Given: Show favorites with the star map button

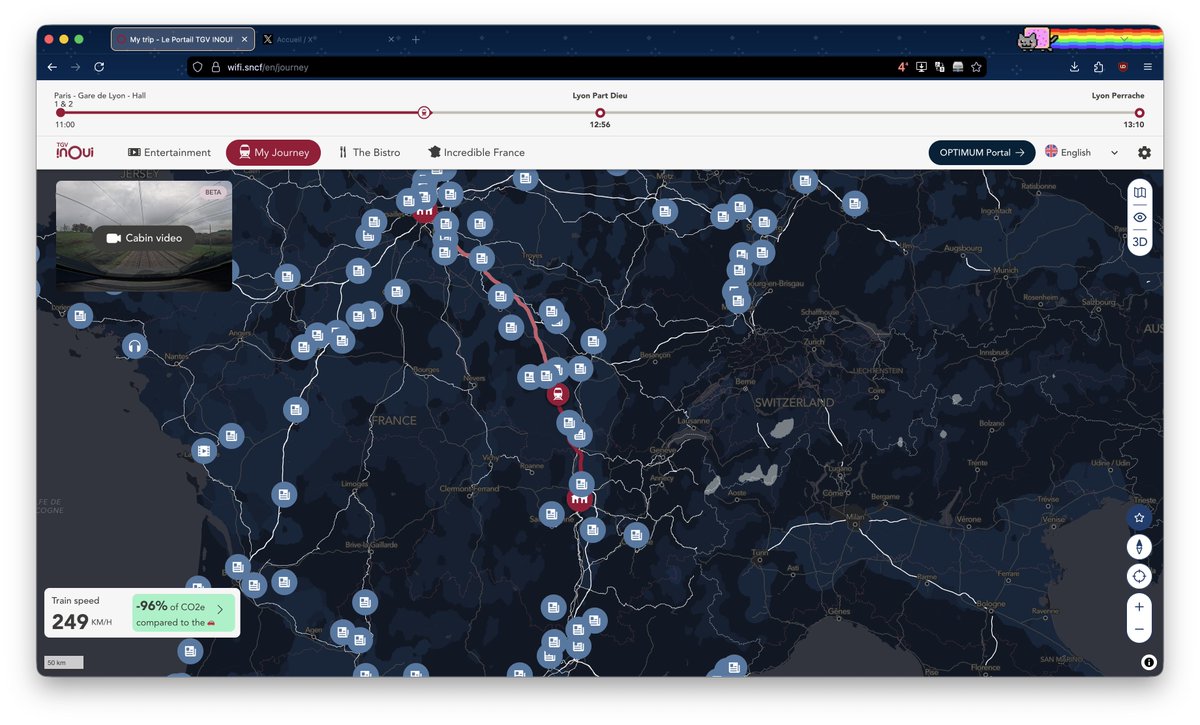Looking at the screenshot, I should click(1138, 518).
